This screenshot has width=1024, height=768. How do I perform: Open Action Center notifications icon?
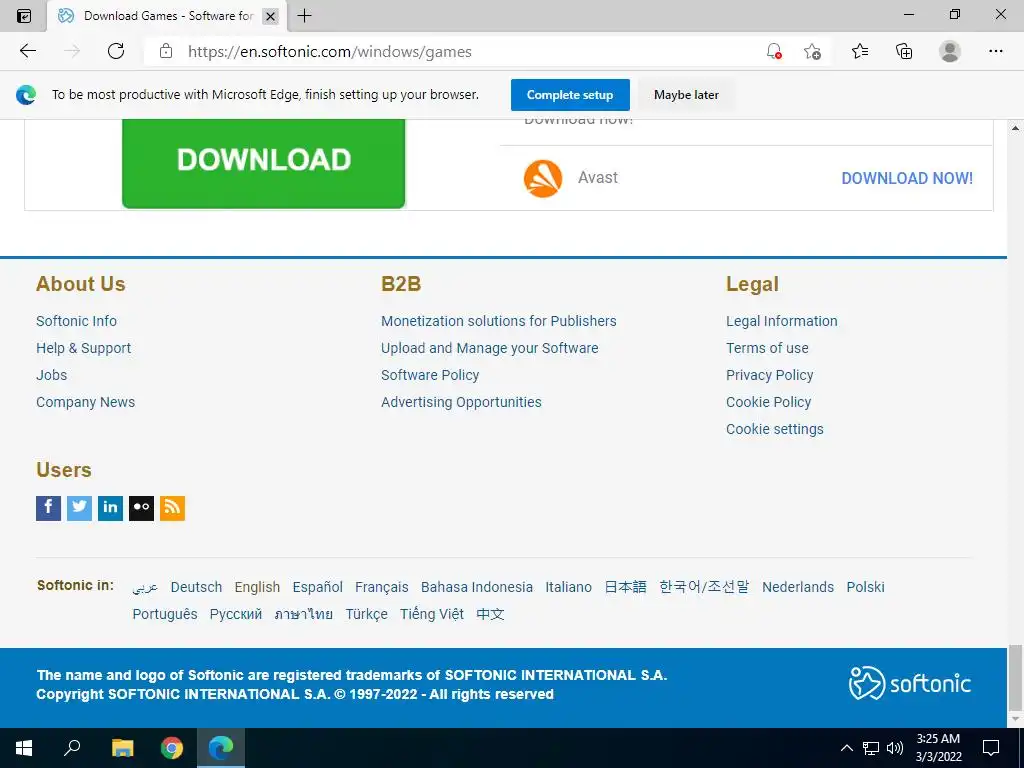tap(991, 748)
